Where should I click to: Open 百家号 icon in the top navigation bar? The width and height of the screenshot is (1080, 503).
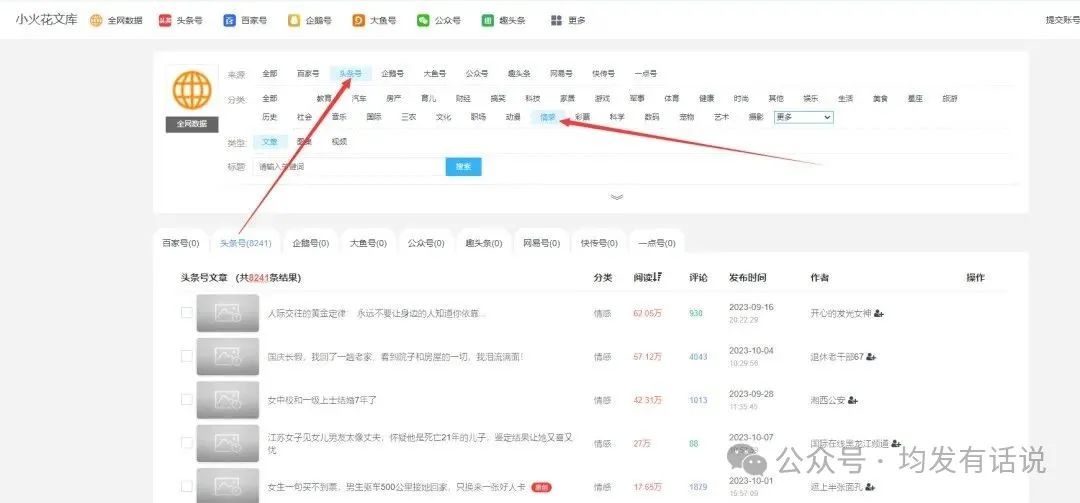click(229, 21)
